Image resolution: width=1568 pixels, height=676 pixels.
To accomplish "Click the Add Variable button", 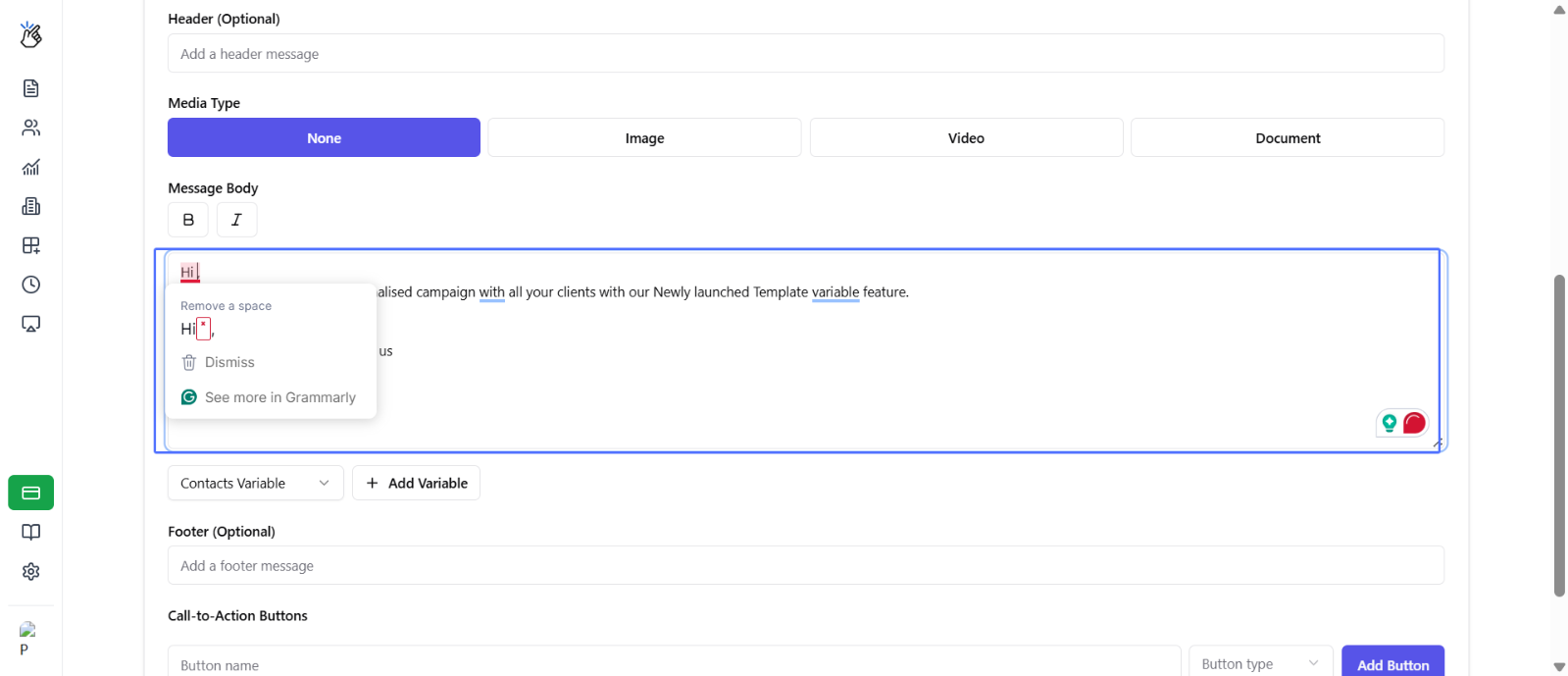I will point(416,483).
